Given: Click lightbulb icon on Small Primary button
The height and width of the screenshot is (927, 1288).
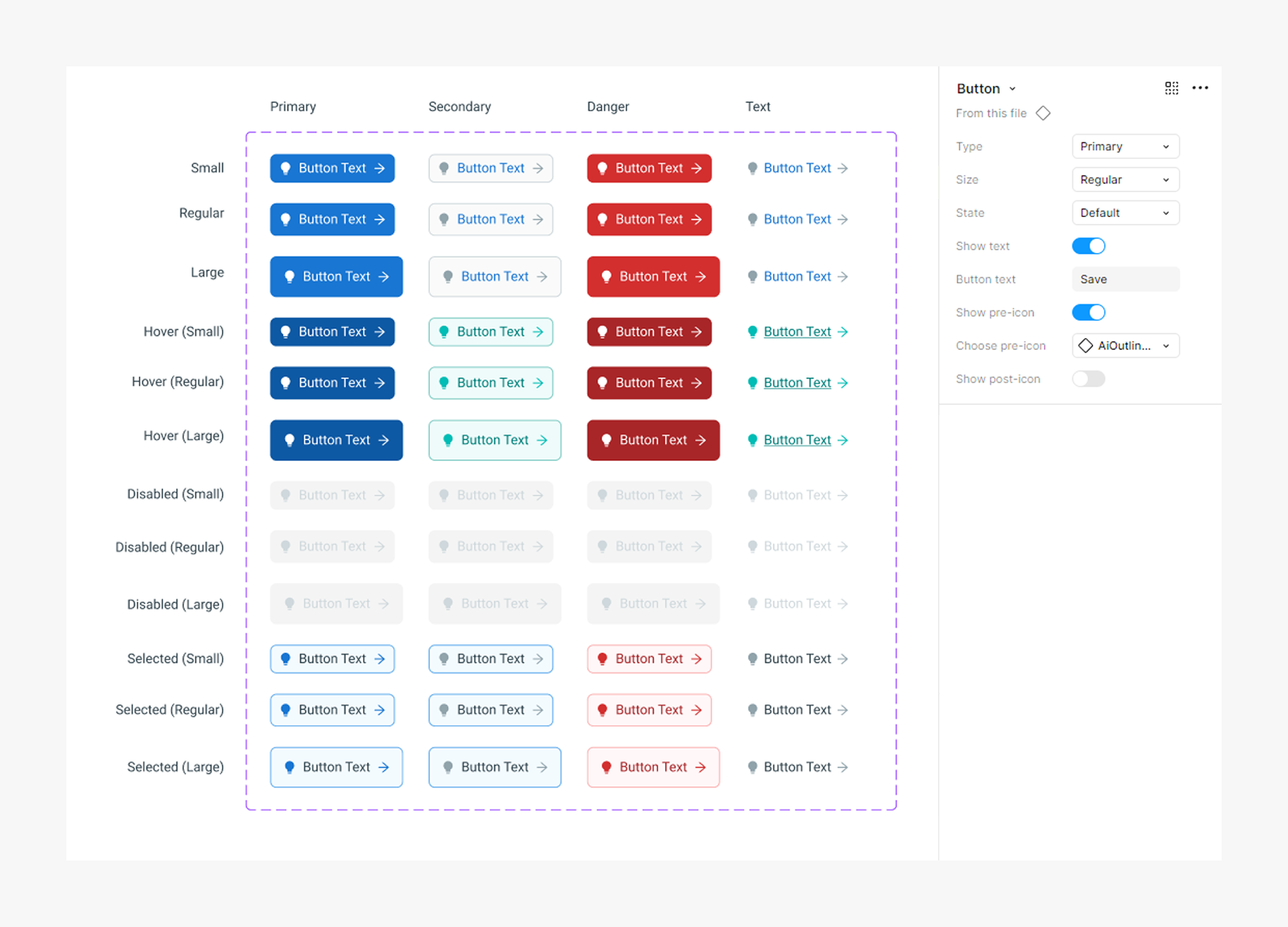Looking at the screenshot, I should pos(286,168).
